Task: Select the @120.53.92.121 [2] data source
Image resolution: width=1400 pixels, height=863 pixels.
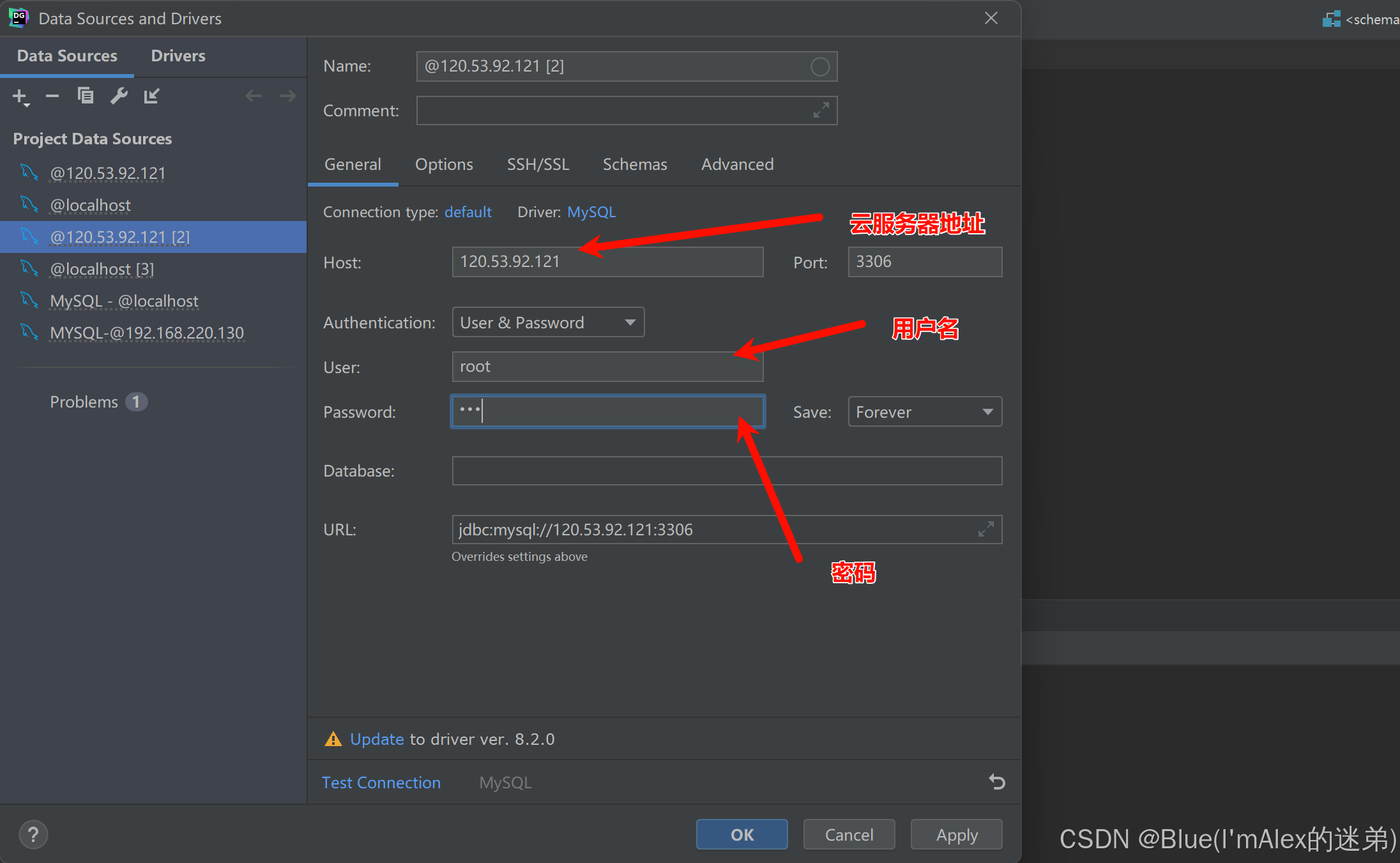Action: coord(153,237)
